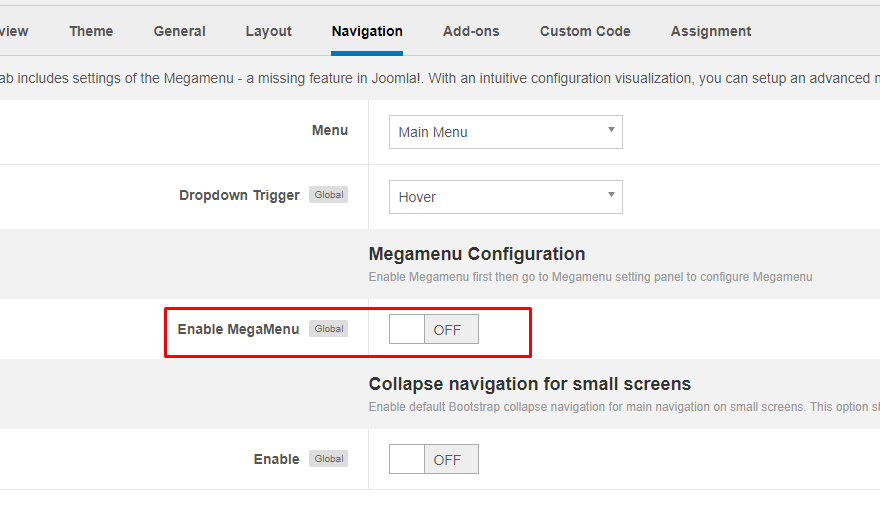Switch to the Custom Code tab
Image resolution: width=880 pixels, height=510 pixels.
tap(585, 31)
